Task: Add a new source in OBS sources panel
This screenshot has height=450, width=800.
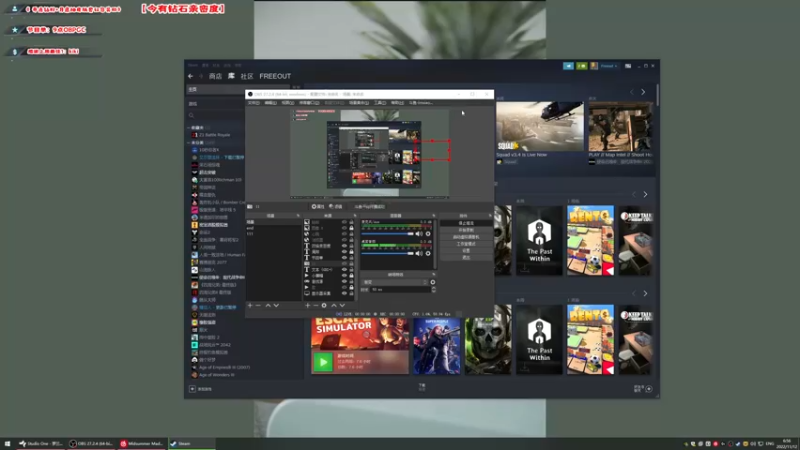Action: click(x=308, y=305)
